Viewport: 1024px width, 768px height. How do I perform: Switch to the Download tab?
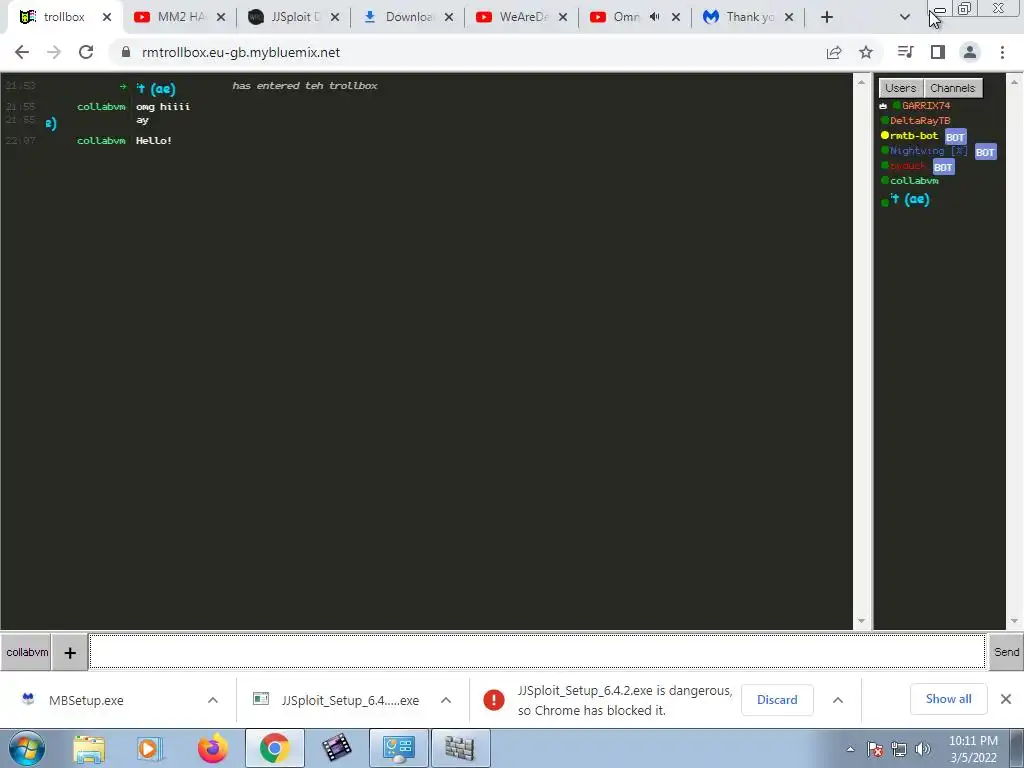409,17
